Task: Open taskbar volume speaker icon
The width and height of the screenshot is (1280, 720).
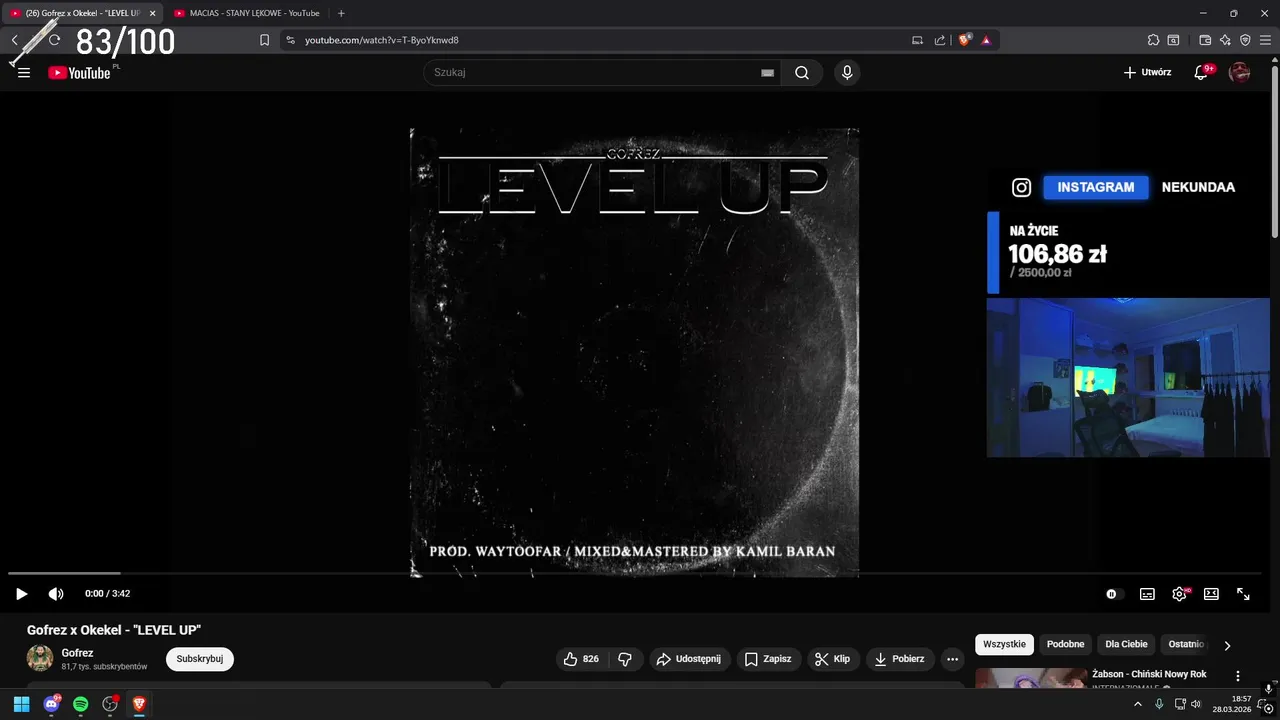Action: [x=1196, y=704]
